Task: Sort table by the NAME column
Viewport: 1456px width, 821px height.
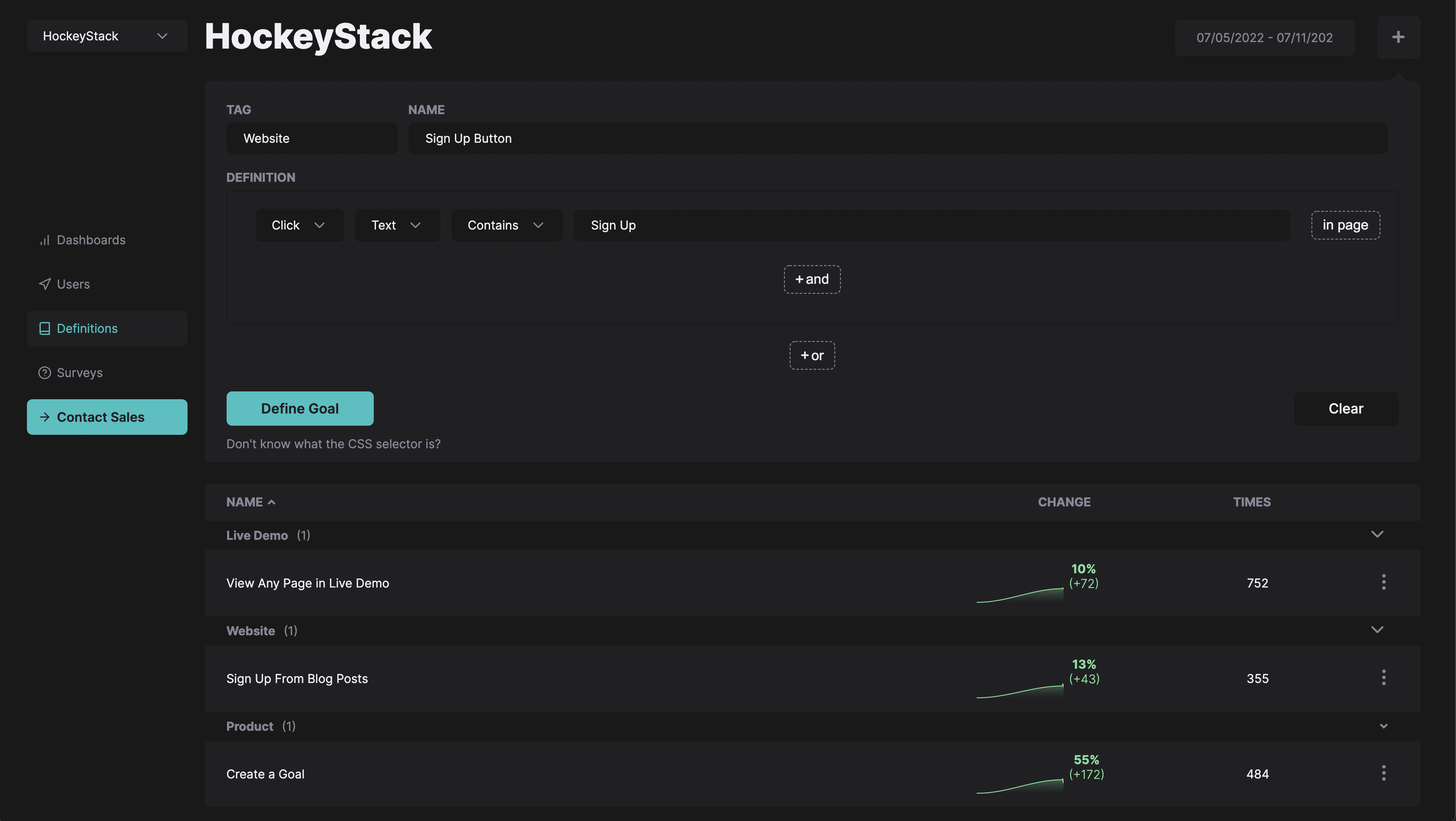Action: [x=250, y=502]
